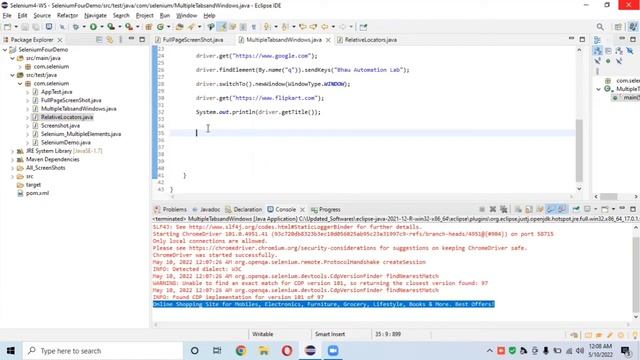
Task: Maximize the editor area
Action: tap(582, 40)
